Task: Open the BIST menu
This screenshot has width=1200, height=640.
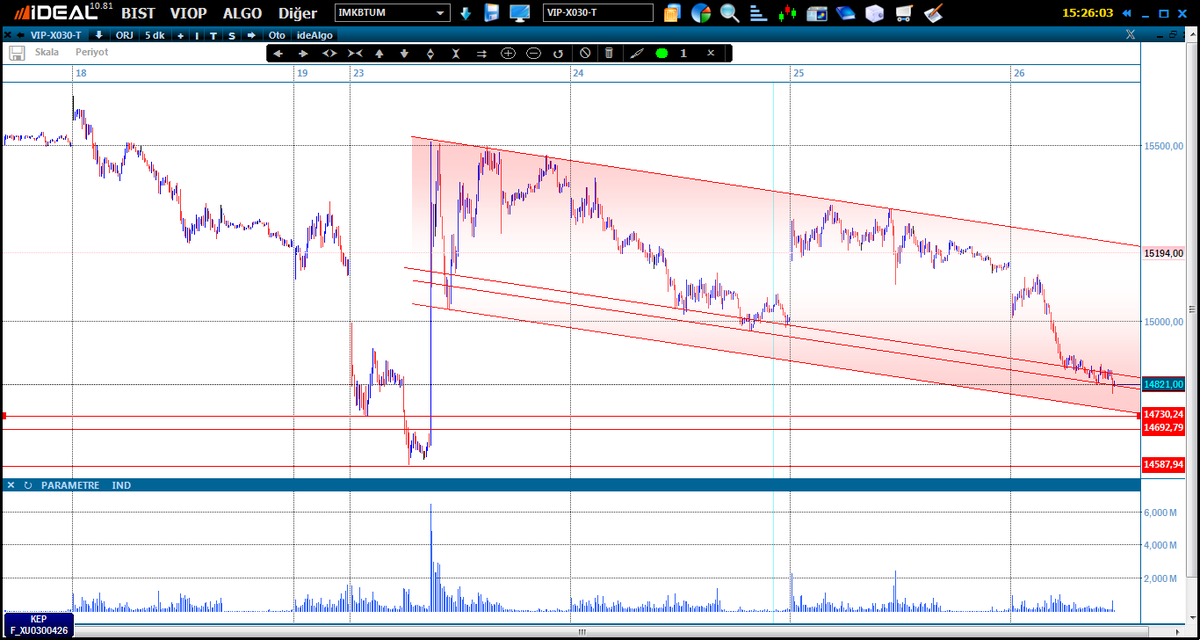Action: [140, 13]
